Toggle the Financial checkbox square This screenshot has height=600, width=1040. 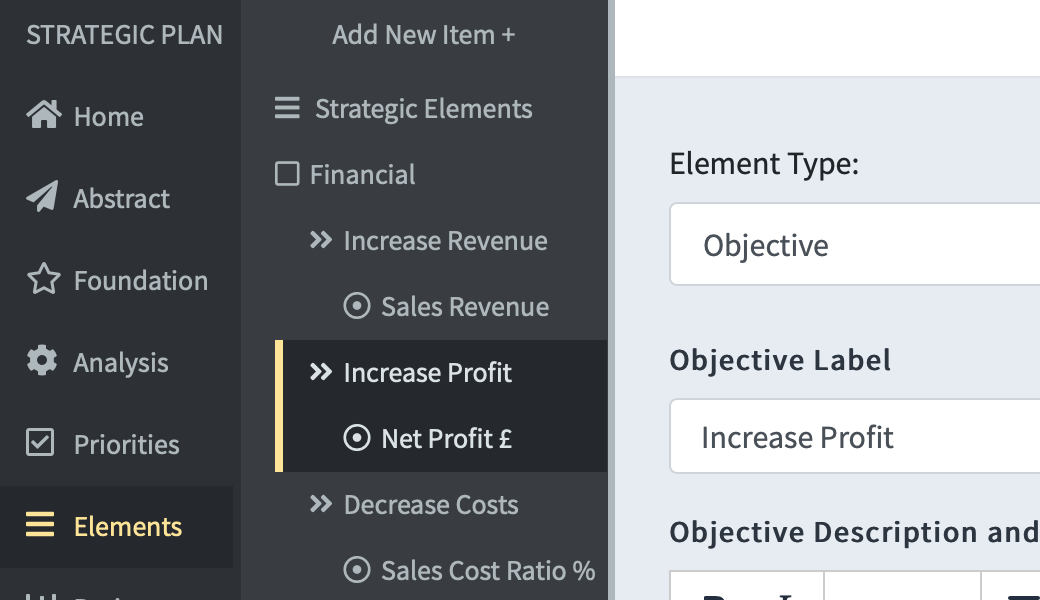coord(287,174)
